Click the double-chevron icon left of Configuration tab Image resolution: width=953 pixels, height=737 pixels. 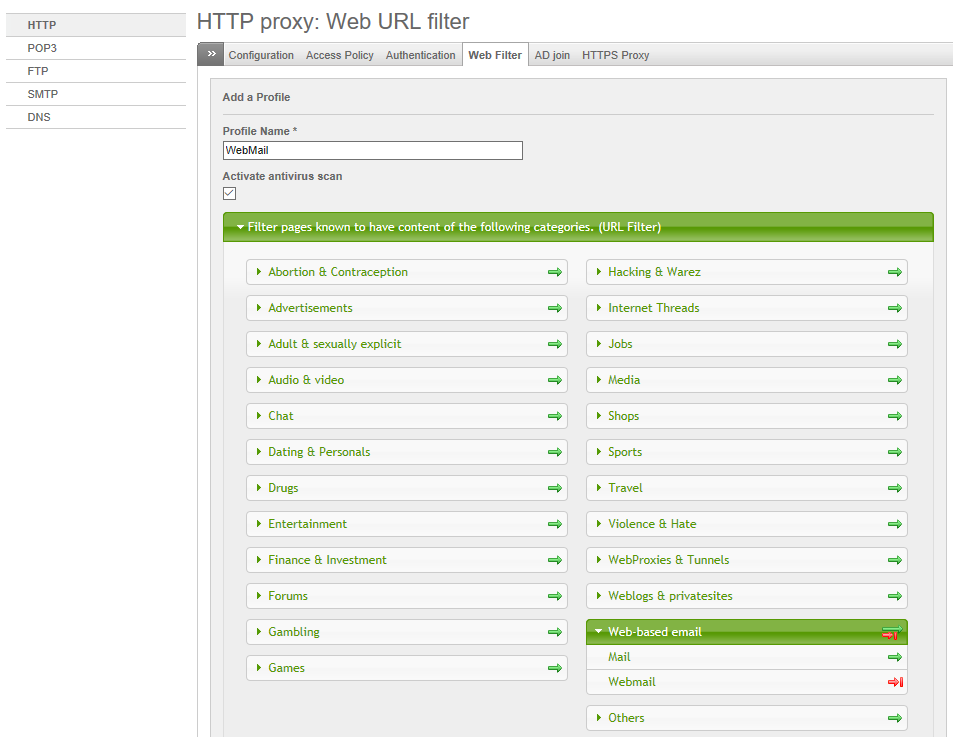tap(211, 55)
